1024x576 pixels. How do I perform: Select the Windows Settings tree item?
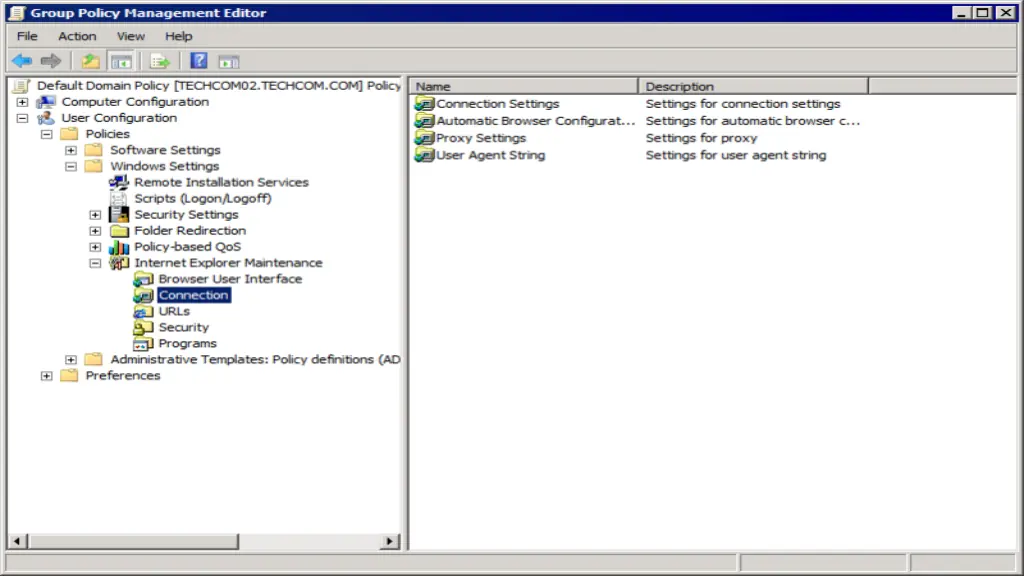165,167
